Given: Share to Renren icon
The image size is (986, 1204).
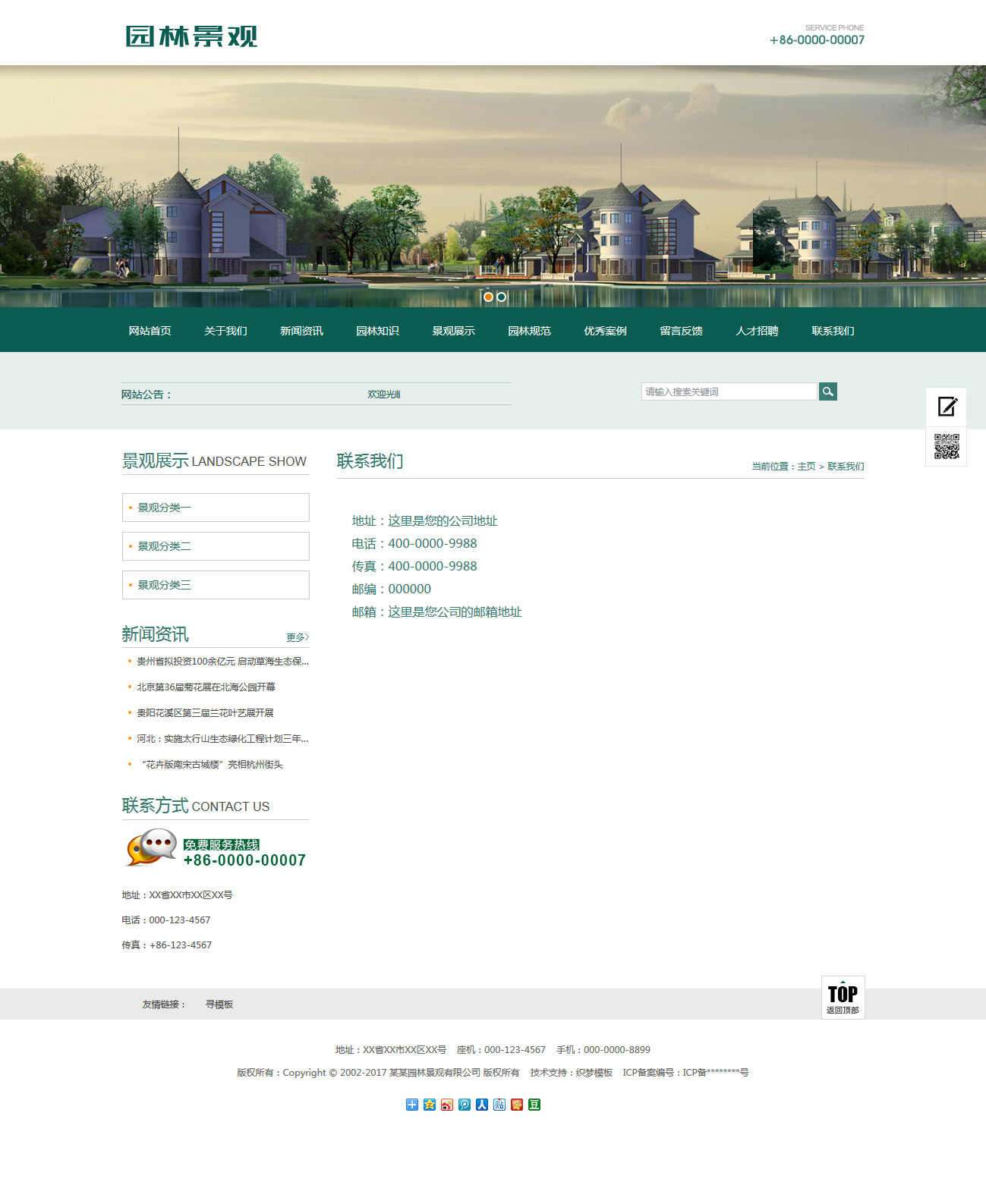Looking at the screenshot, I should point(482,1105).
